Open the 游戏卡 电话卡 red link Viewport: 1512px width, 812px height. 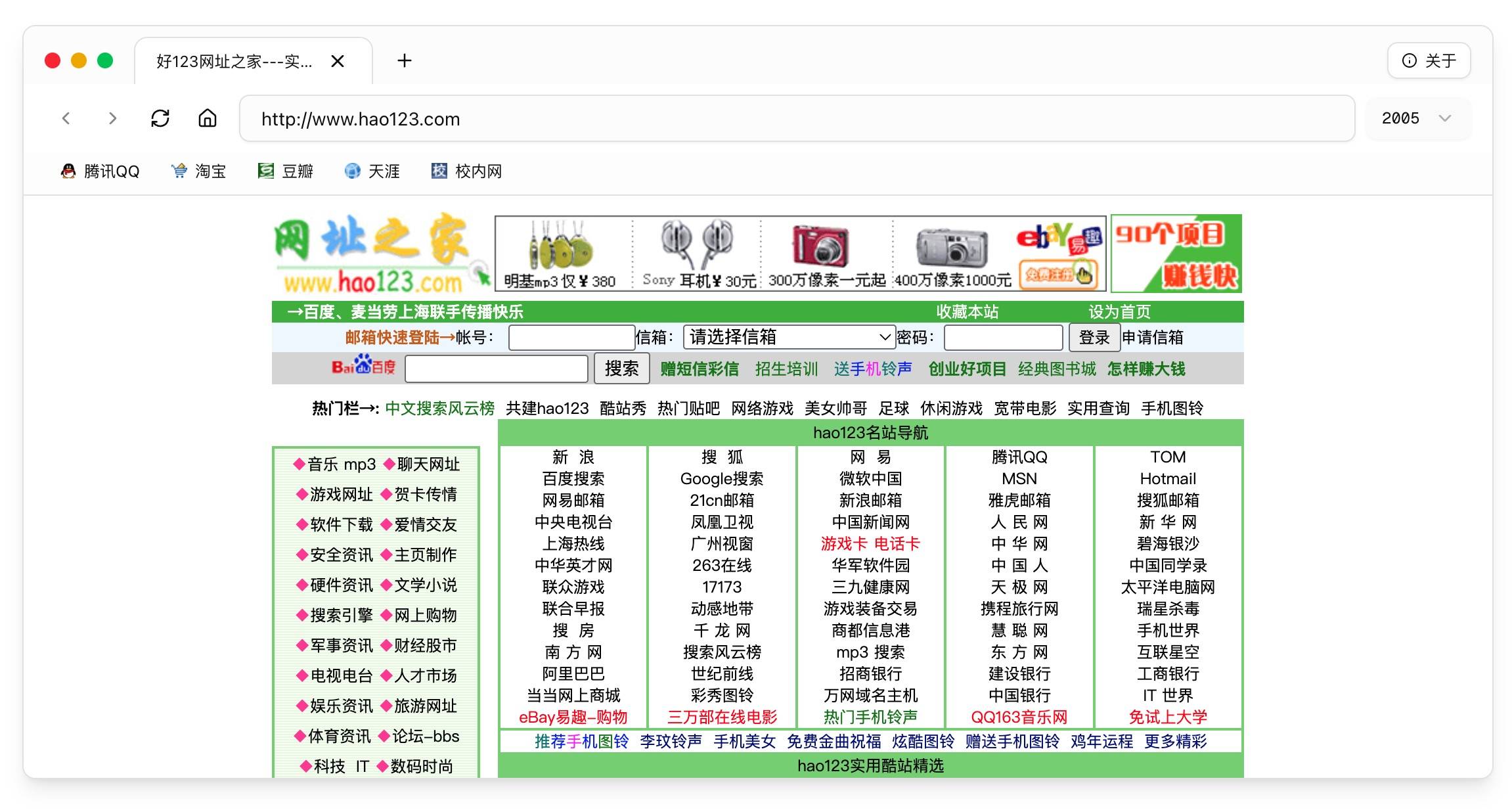click(870, 543)
